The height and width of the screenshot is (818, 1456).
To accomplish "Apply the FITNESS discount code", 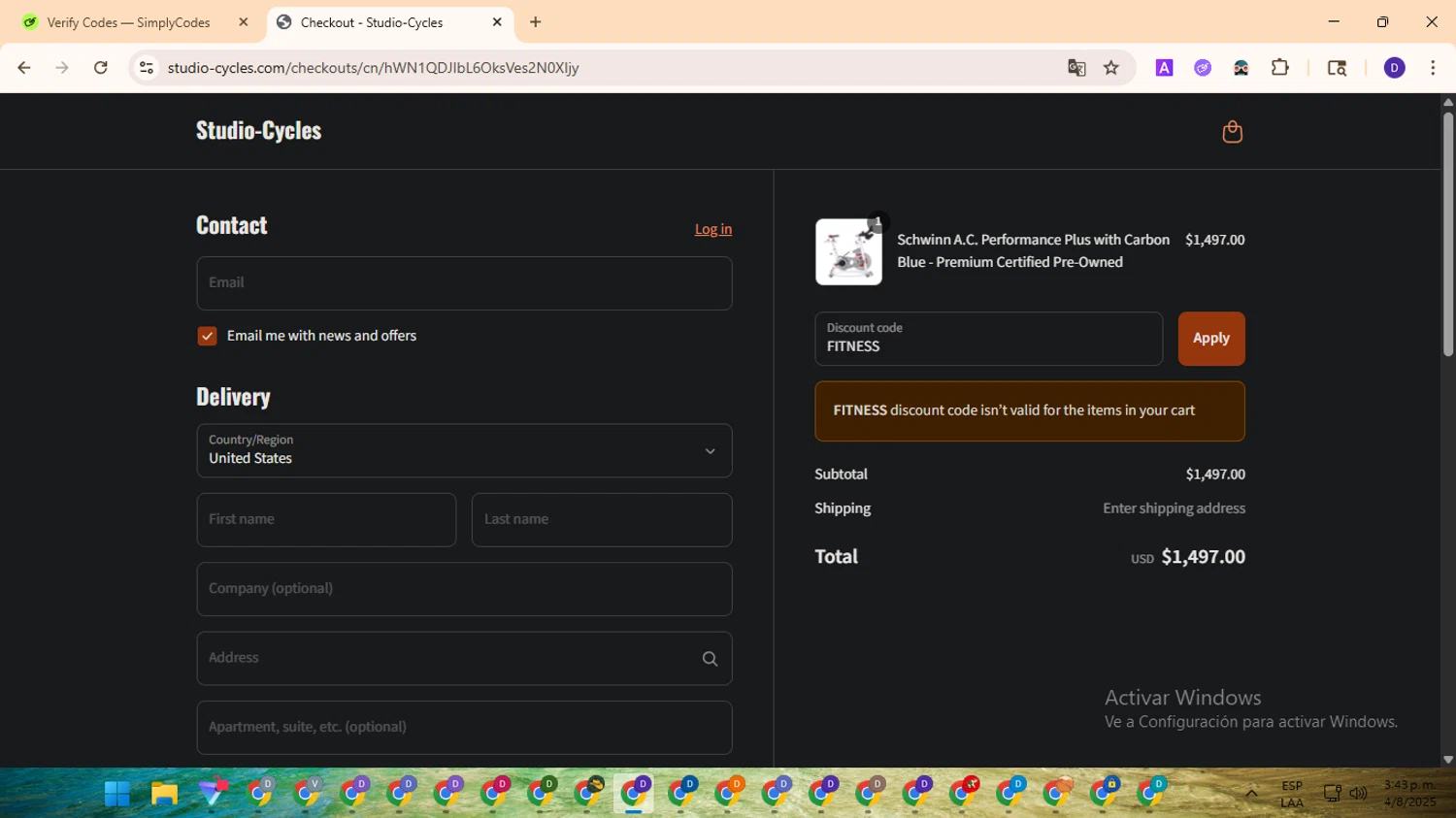I will point(1211,339).
